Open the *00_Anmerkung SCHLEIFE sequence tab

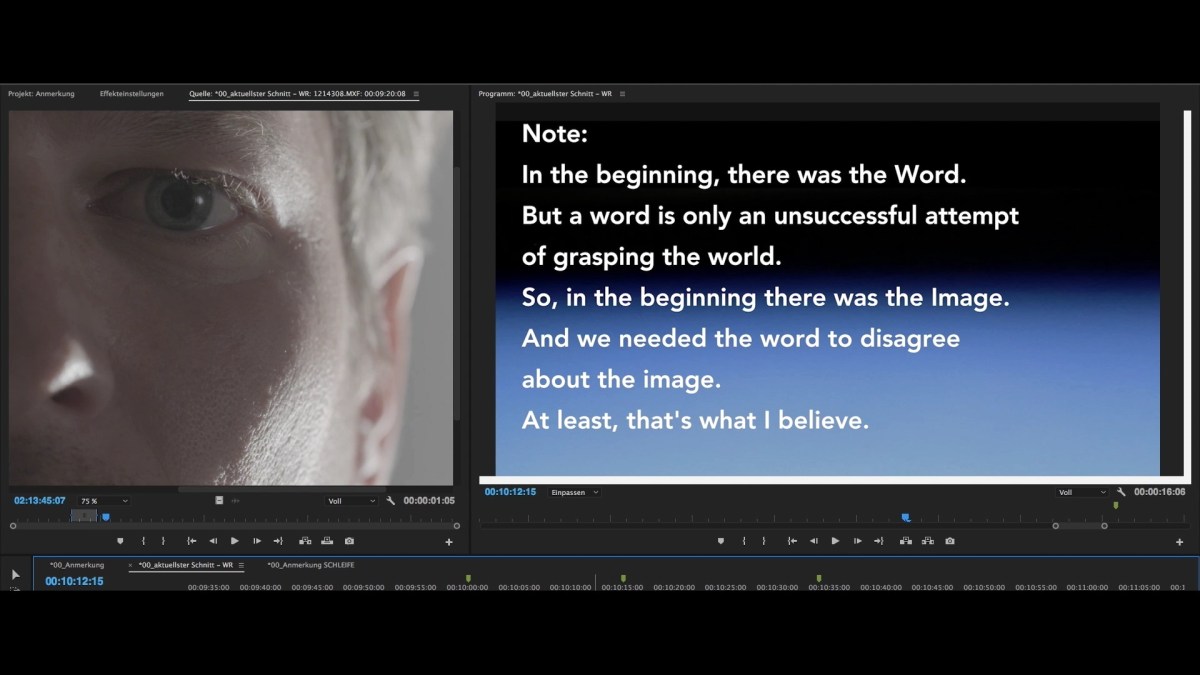pos(310,565)
